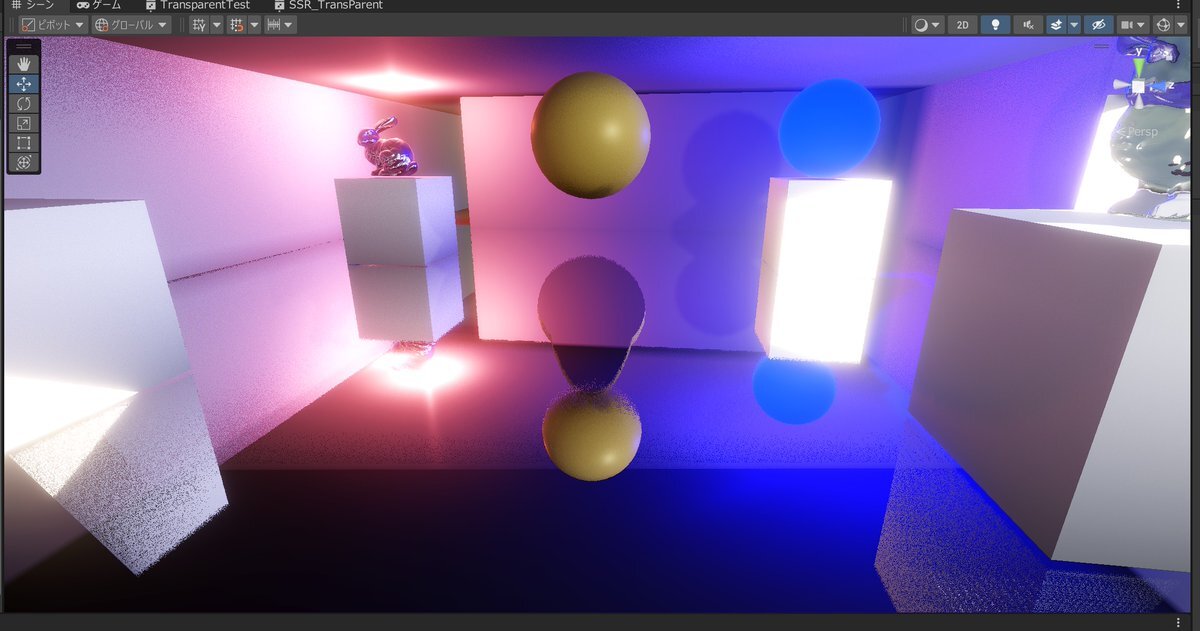This screenshot has width=1200, height=631.
Task: Select the Rect tool
Action: (x=23, y=143)
